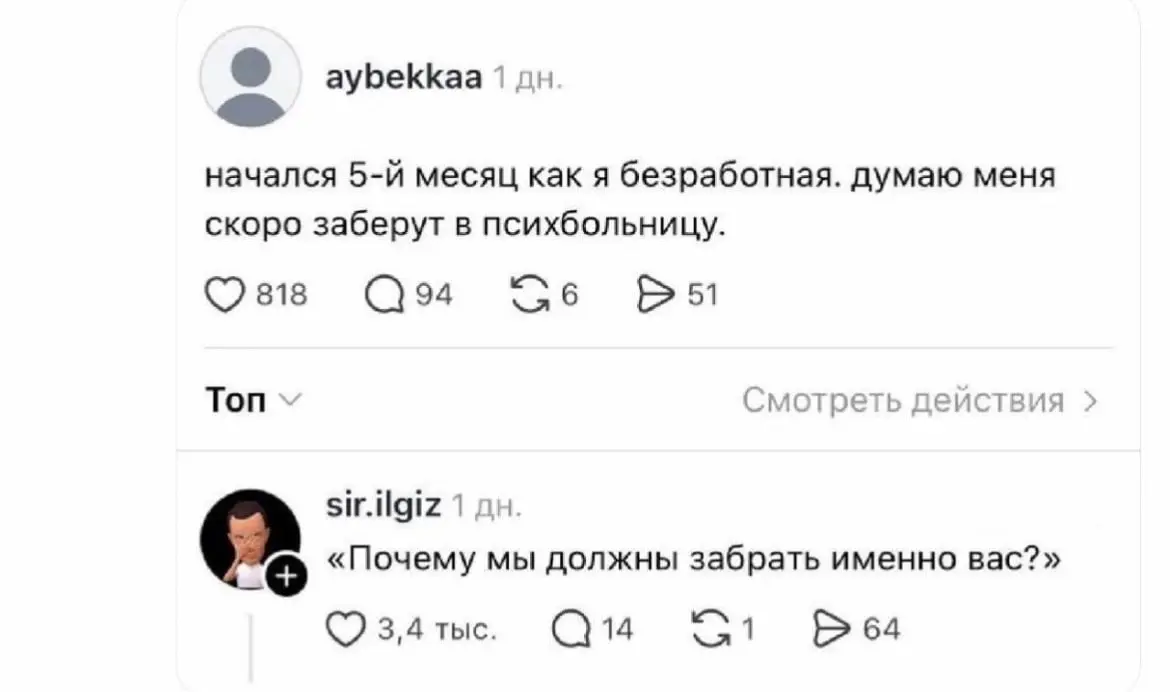Screen dimensions: 1170x692
Task: Toggle like on the top comment
Action: pyautogui.click(x=348, y=629)
